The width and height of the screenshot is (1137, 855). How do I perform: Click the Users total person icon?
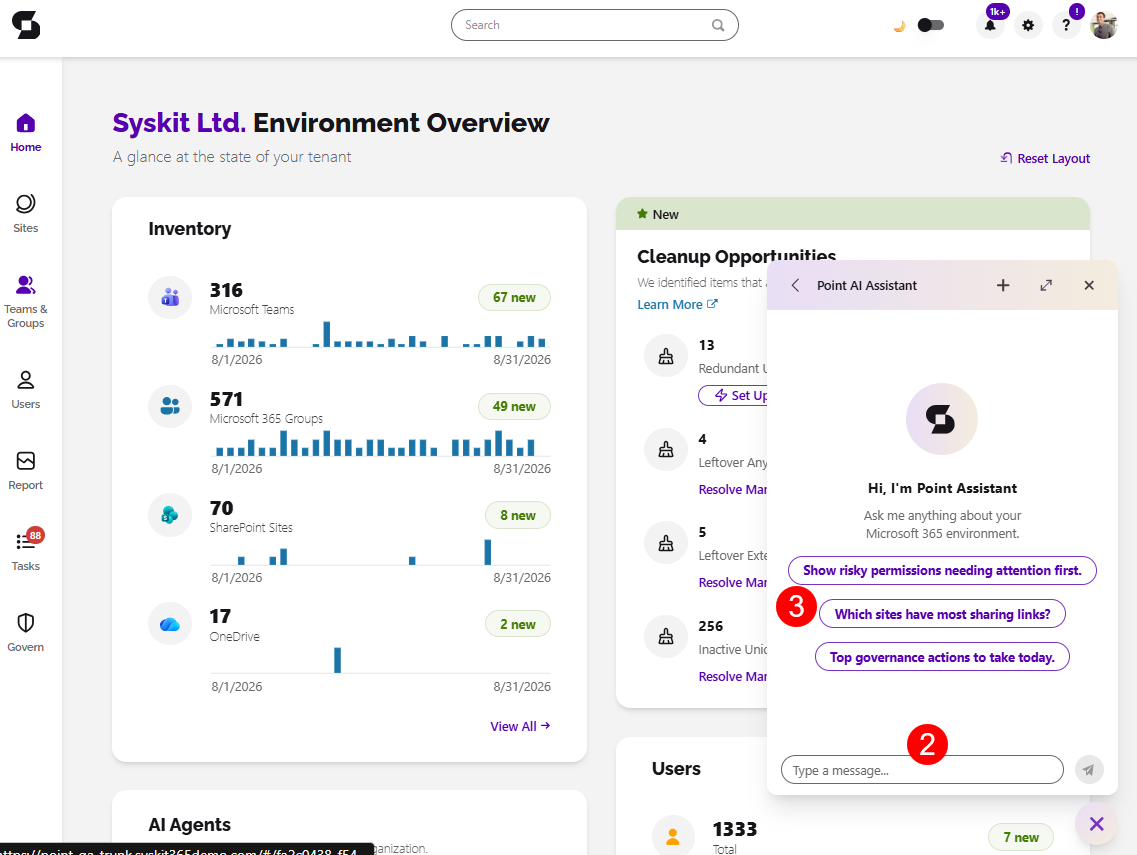(673, 836)
